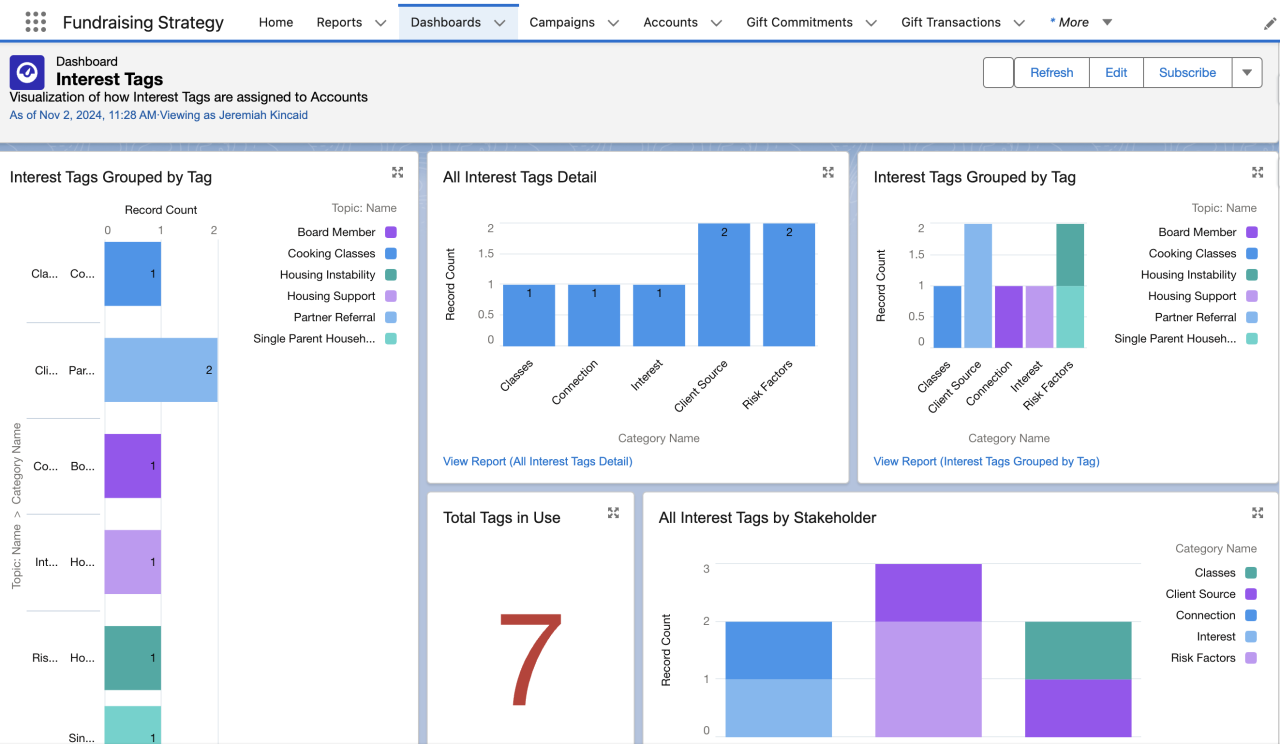Open dropdown next to Subscribe button
1280x744 pixels.
coord(1247,72)
